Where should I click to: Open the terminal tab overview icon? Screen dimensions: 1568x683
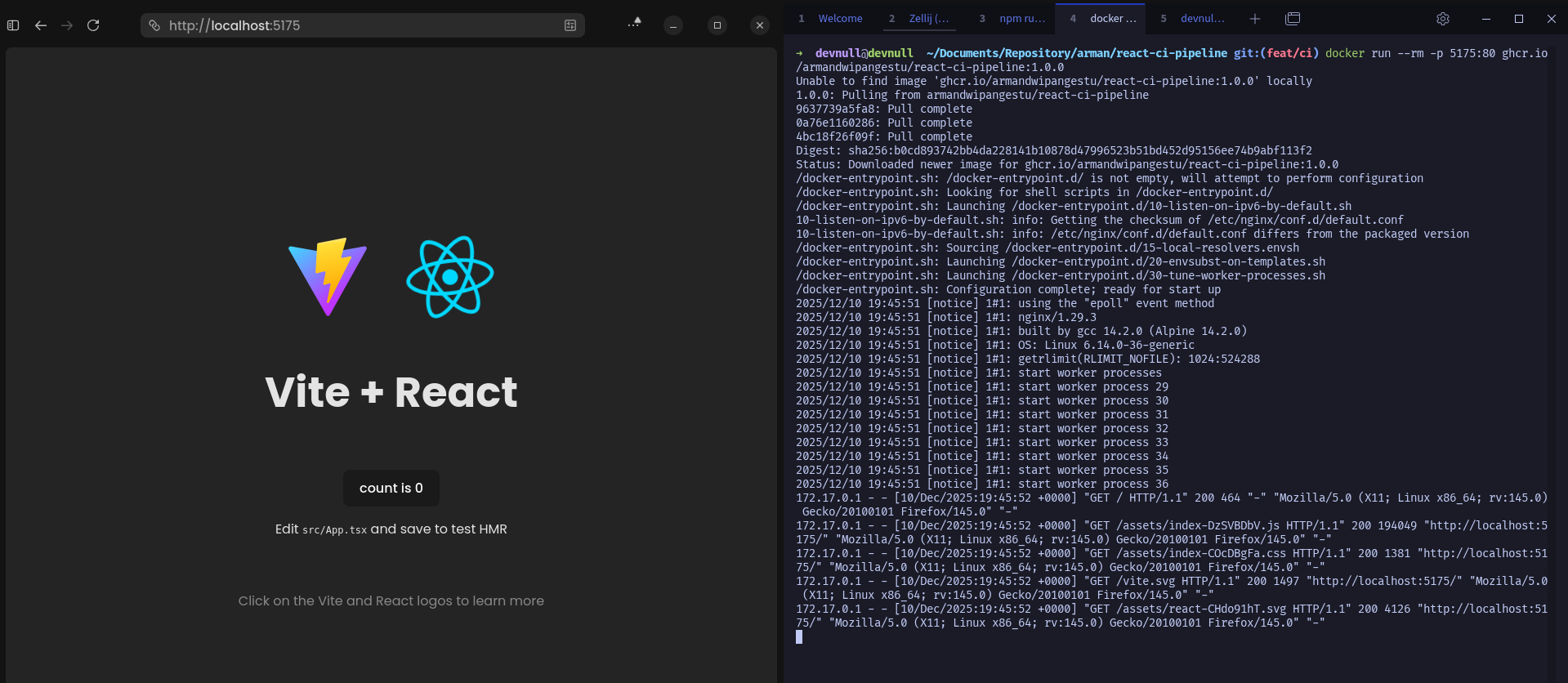point(1293,19)
